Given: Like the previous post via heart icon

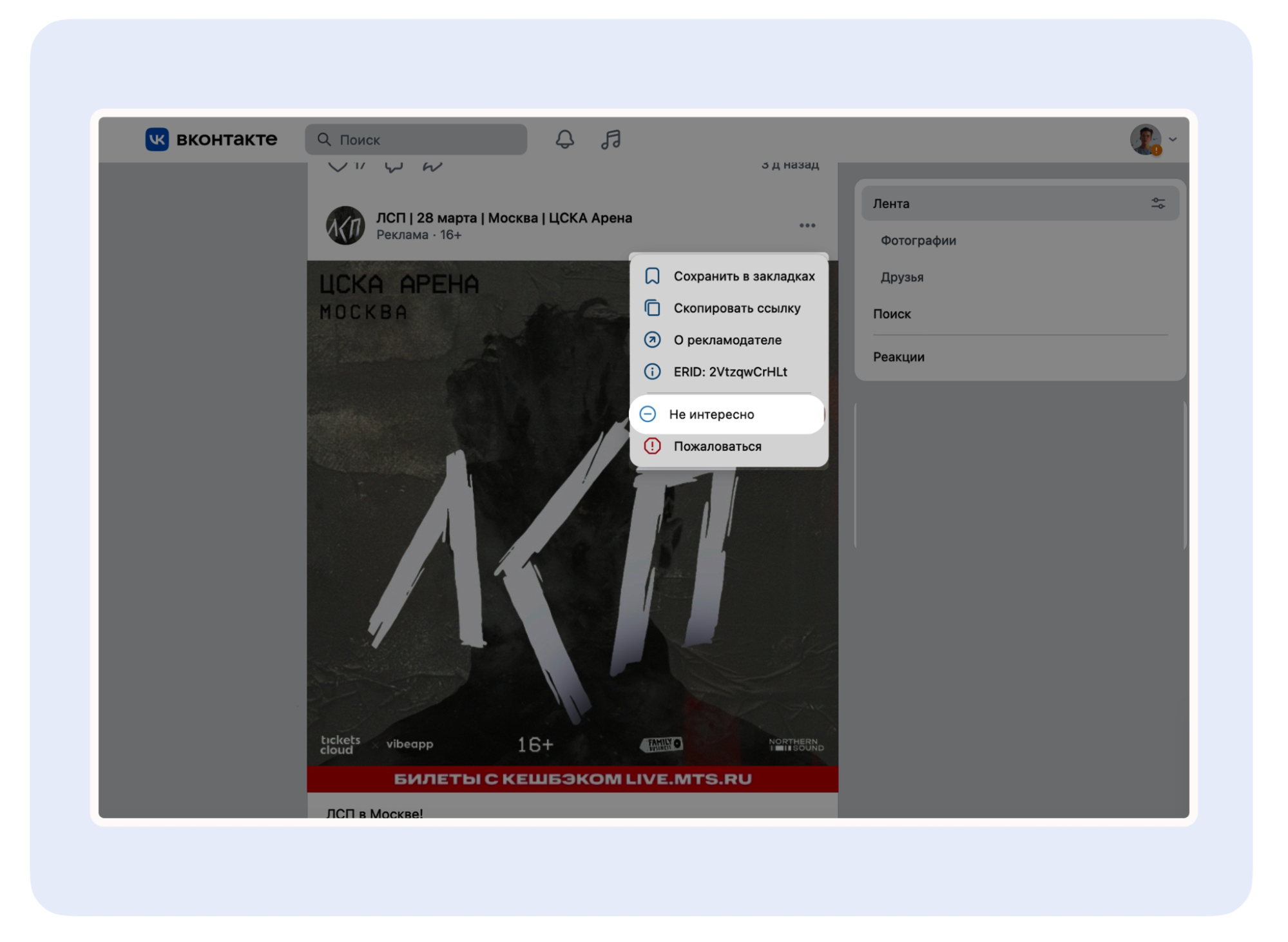Looking at the screenshot, I should pos(338,166).
